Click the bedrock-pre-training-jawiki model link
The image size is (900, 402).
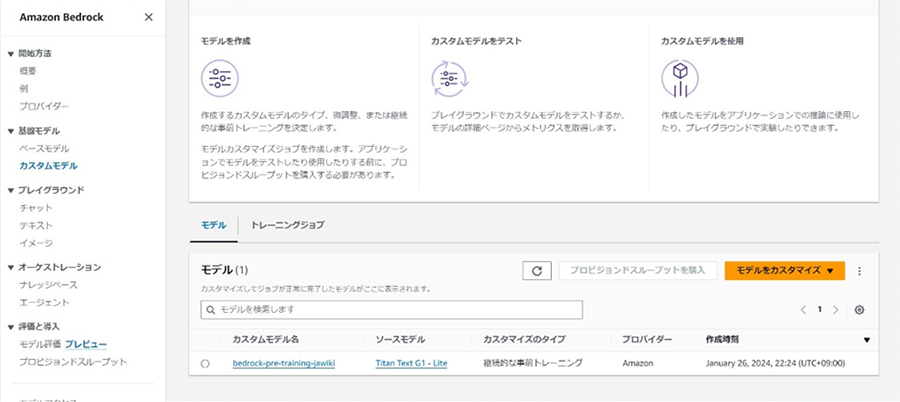(x=284, y=364)
